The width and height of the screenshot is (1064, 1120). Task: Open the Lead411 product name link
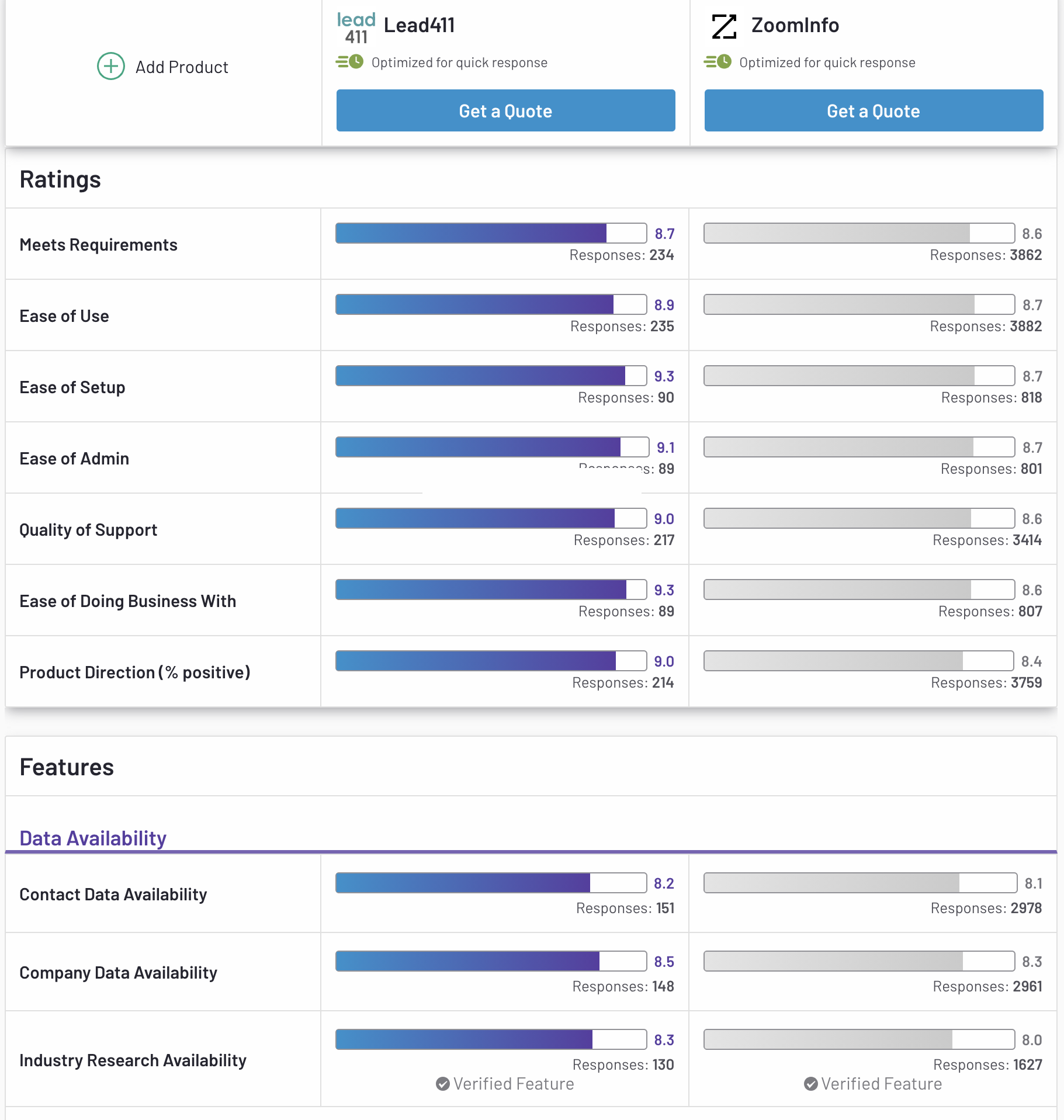[419, 25]
